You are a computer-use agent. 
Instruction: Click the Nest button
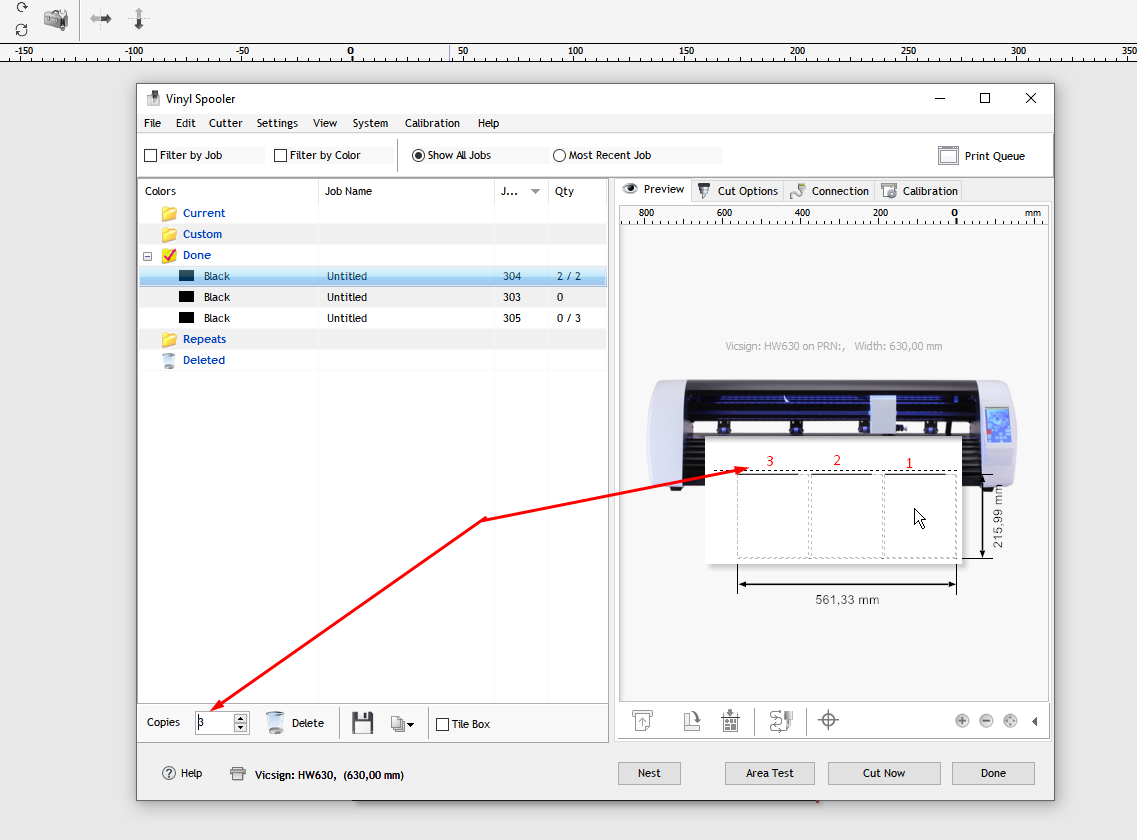pos(649,773)
